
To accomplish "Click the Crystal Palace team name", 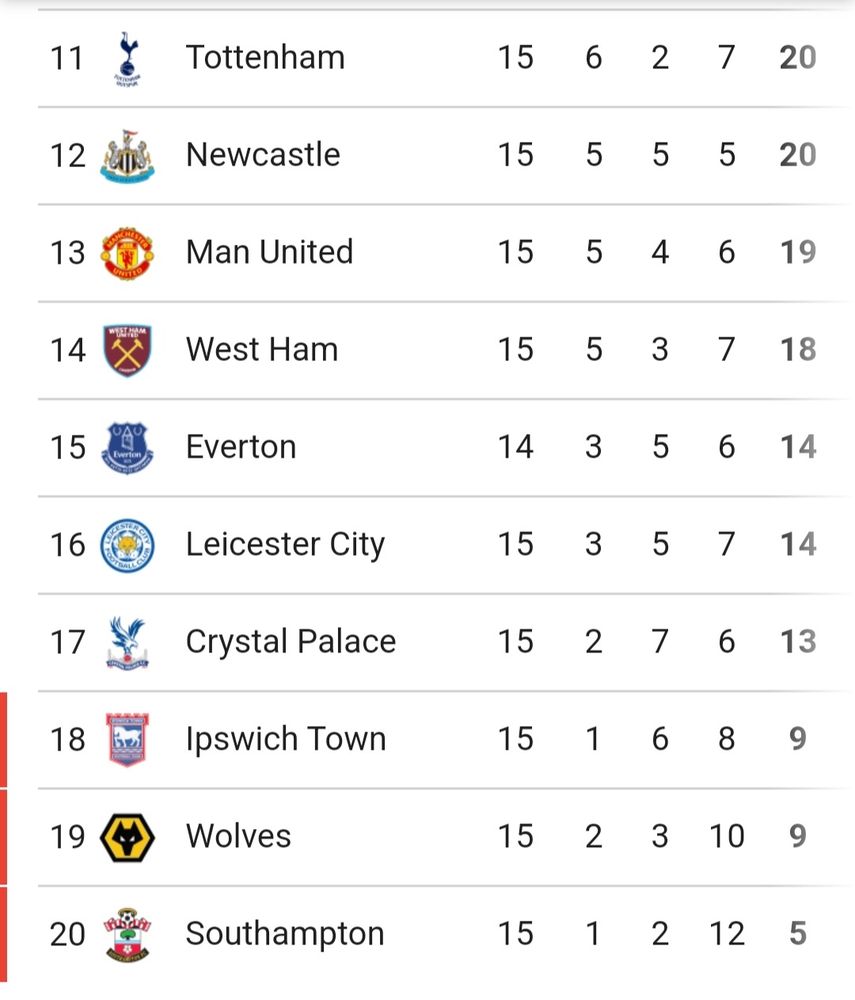I will (x=291, y=641).
